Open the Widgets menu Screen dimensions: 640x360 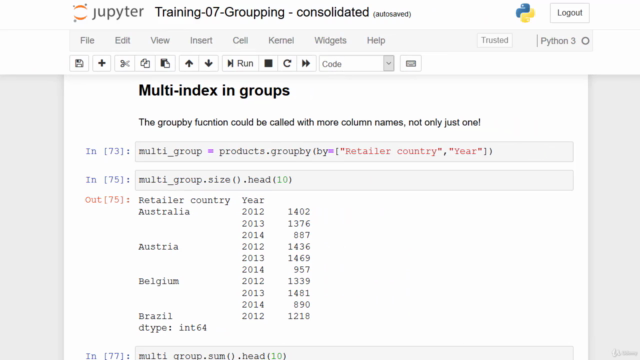pos(330,40)
